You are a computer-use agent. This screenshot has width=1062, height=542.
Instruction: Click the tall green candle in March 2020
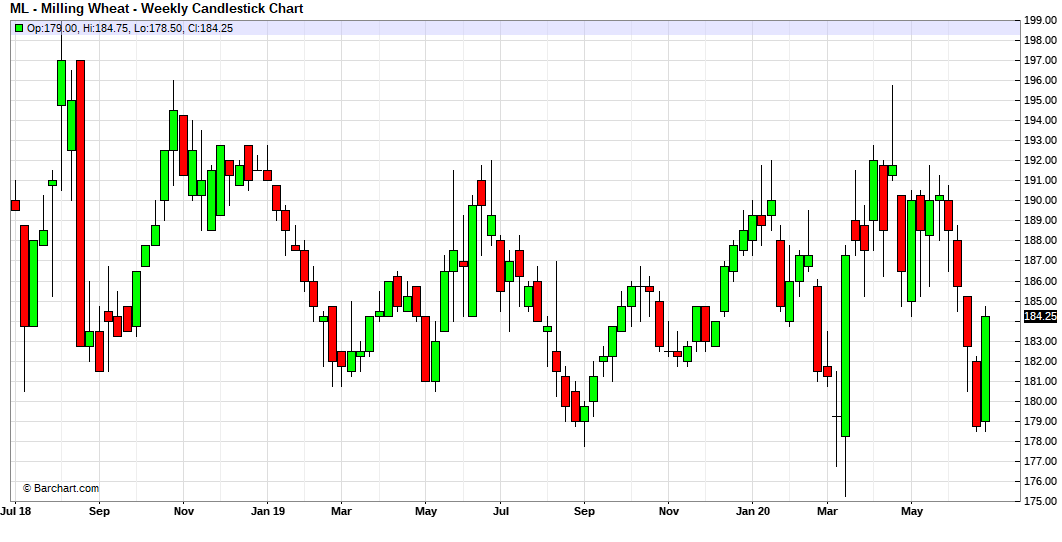click(x=845, y=345)
